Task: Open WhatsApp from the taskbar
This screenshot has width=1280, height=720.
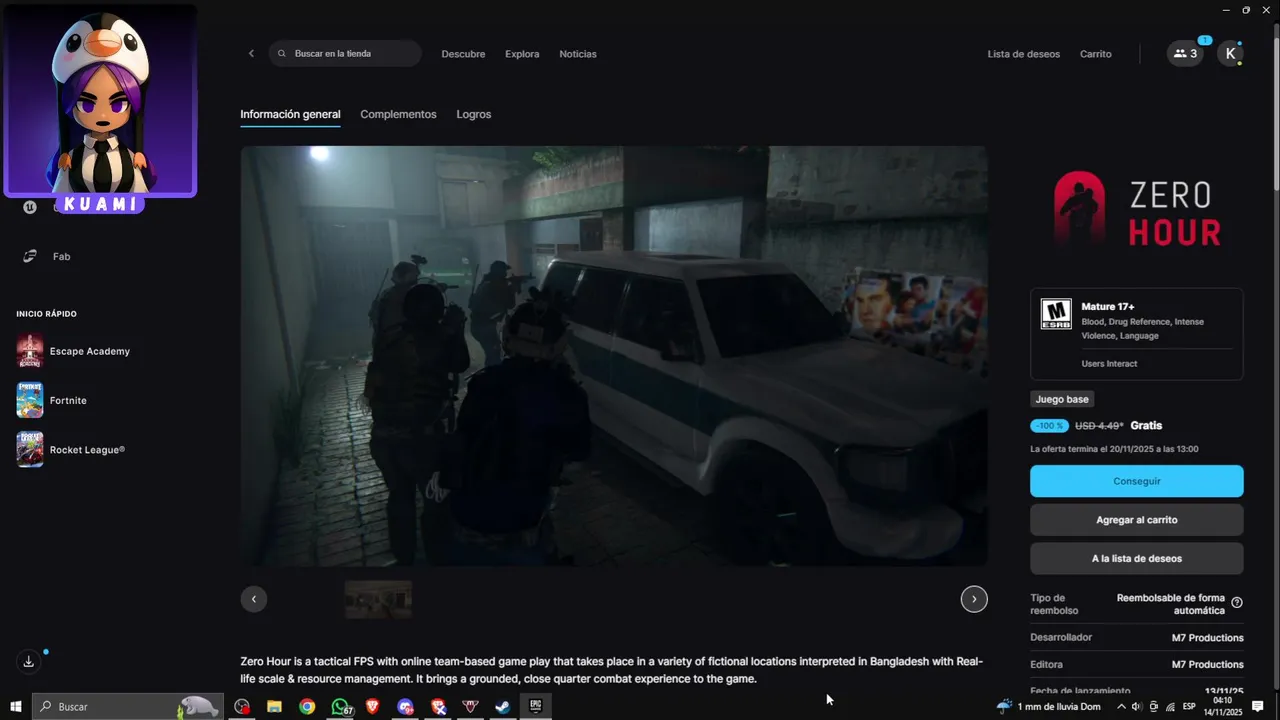Action: (340, 706)
